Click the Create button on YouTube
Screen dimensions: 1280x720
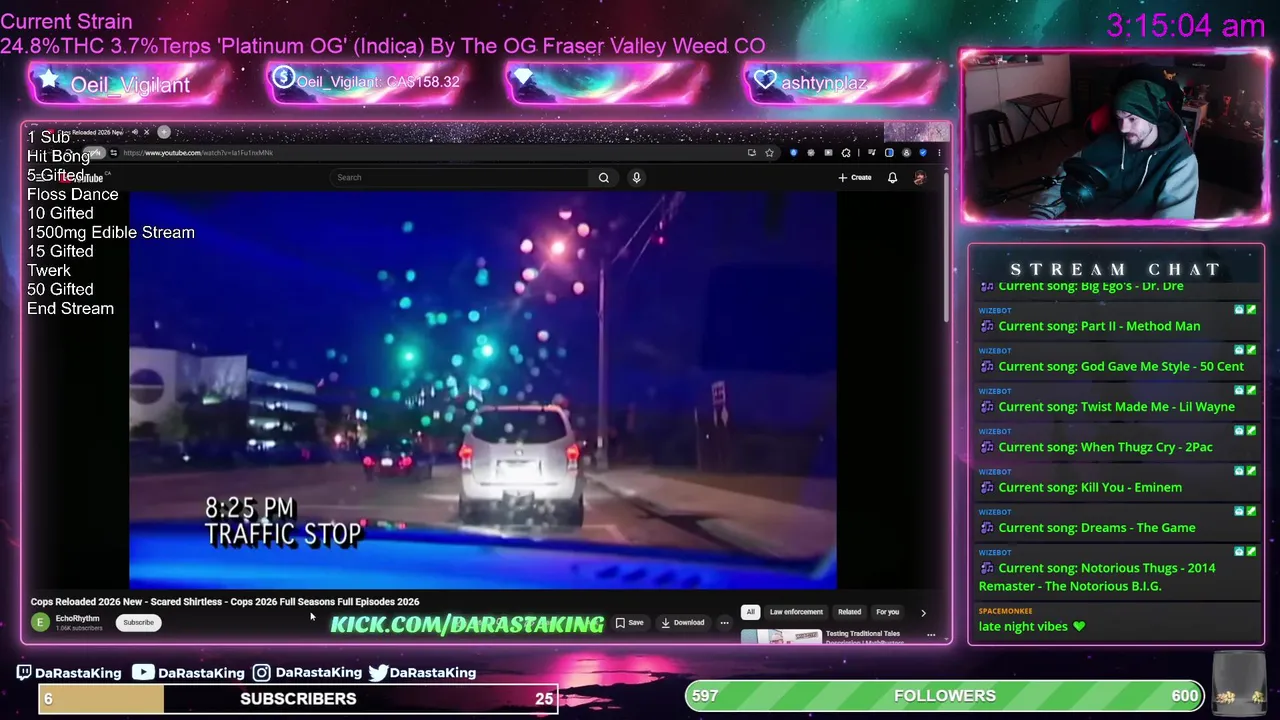click(856, 178)
